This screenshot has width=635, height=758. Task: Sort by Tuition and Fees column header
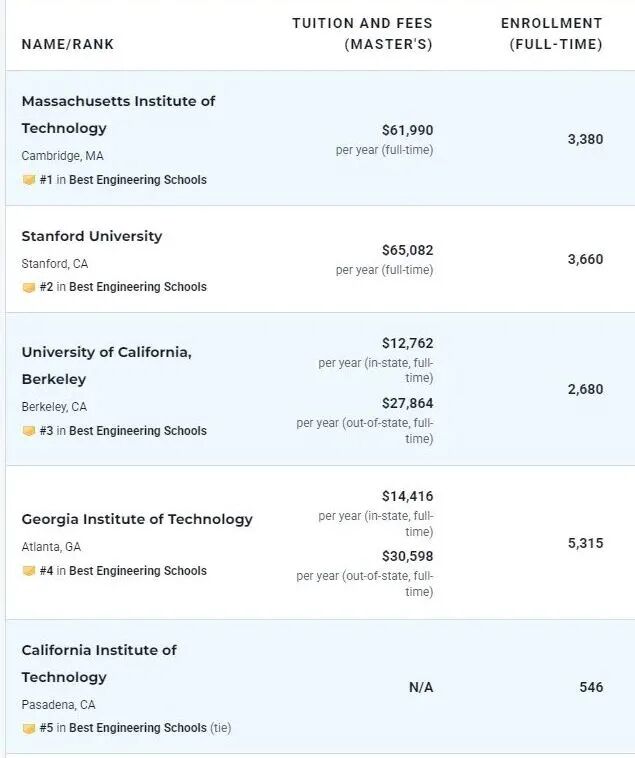tap(362, 34)
